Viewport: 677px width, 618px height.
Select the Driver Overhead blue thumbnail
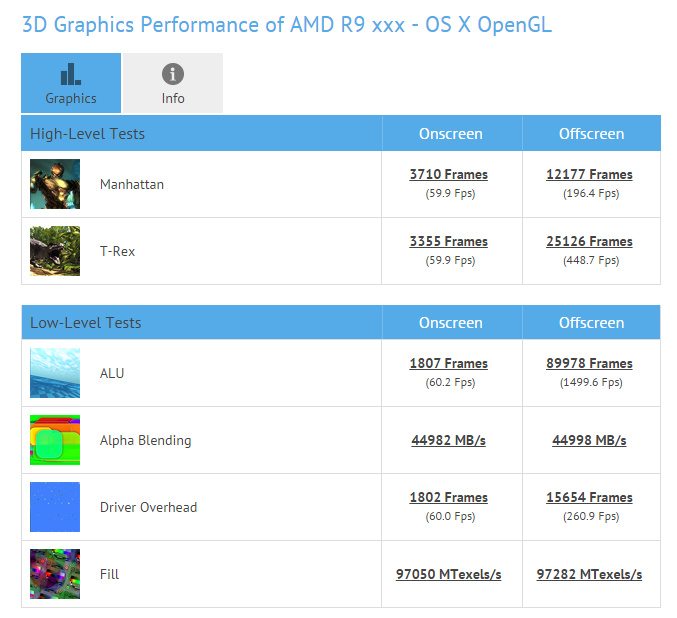55,507
